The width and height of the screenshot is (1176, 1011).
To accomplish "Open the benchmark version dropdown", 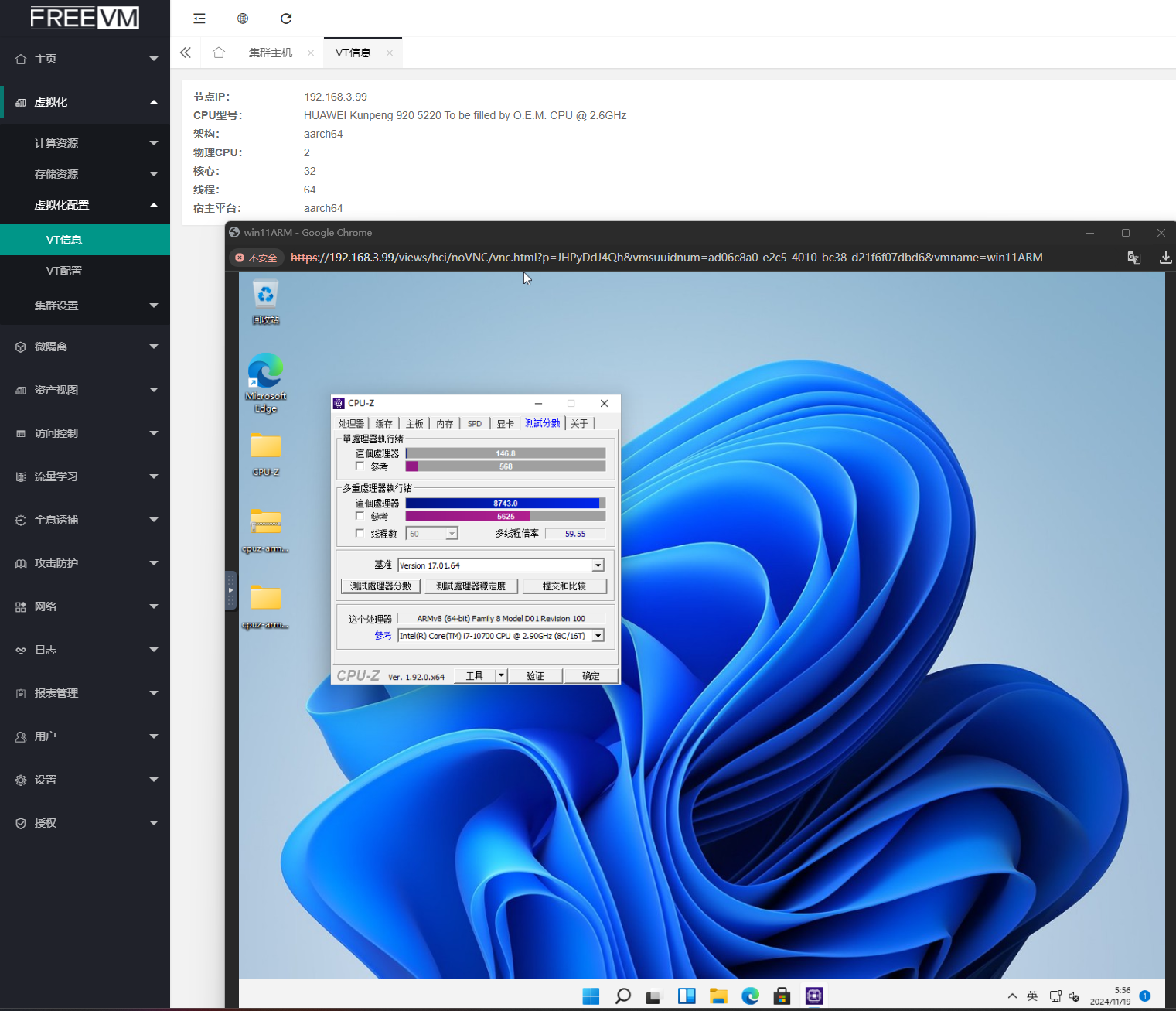I will 598,565.
